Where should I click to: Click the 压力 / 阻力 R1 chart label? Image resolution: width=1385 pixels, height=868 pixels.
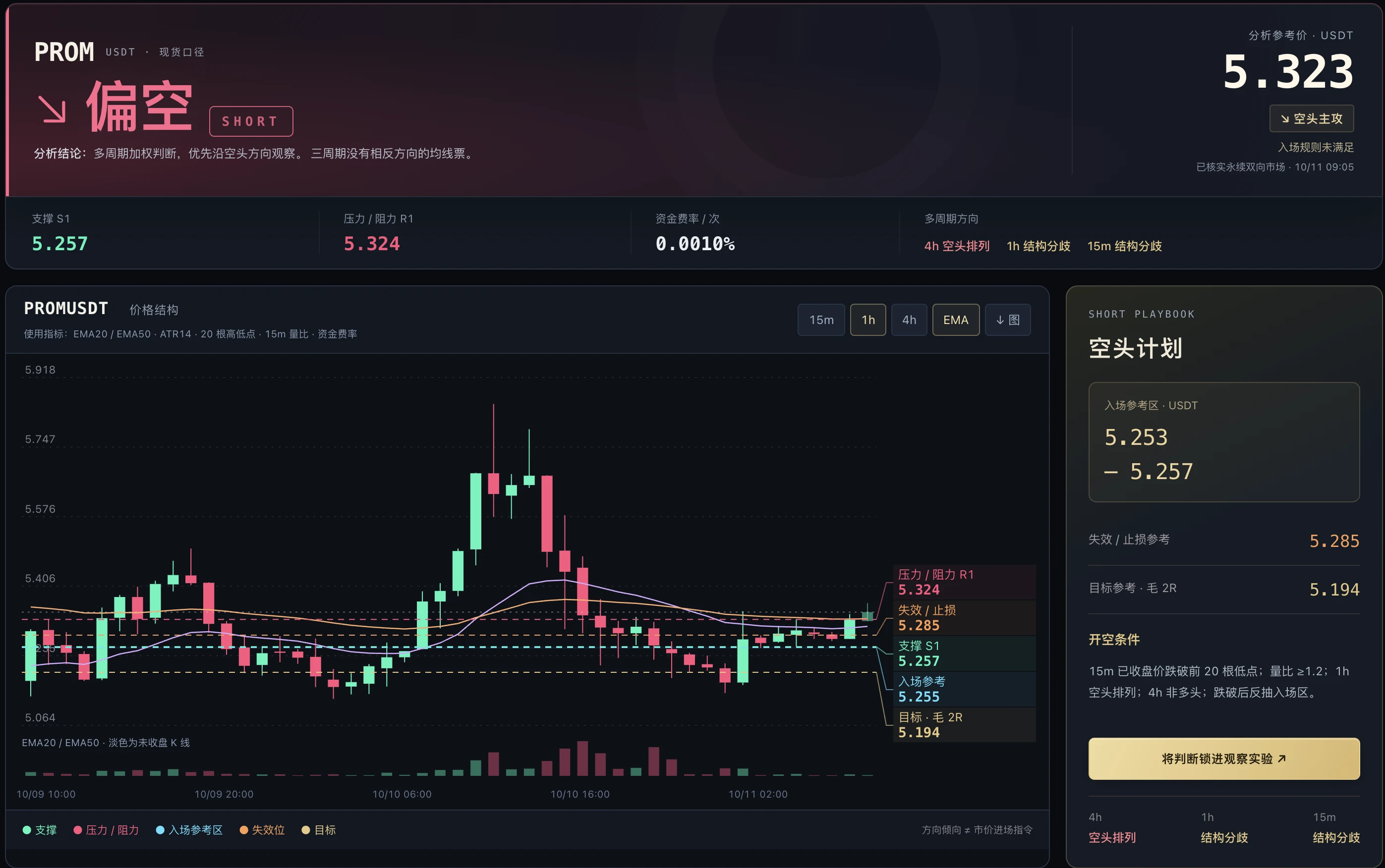pyautogui.click(x=964, y=582)
